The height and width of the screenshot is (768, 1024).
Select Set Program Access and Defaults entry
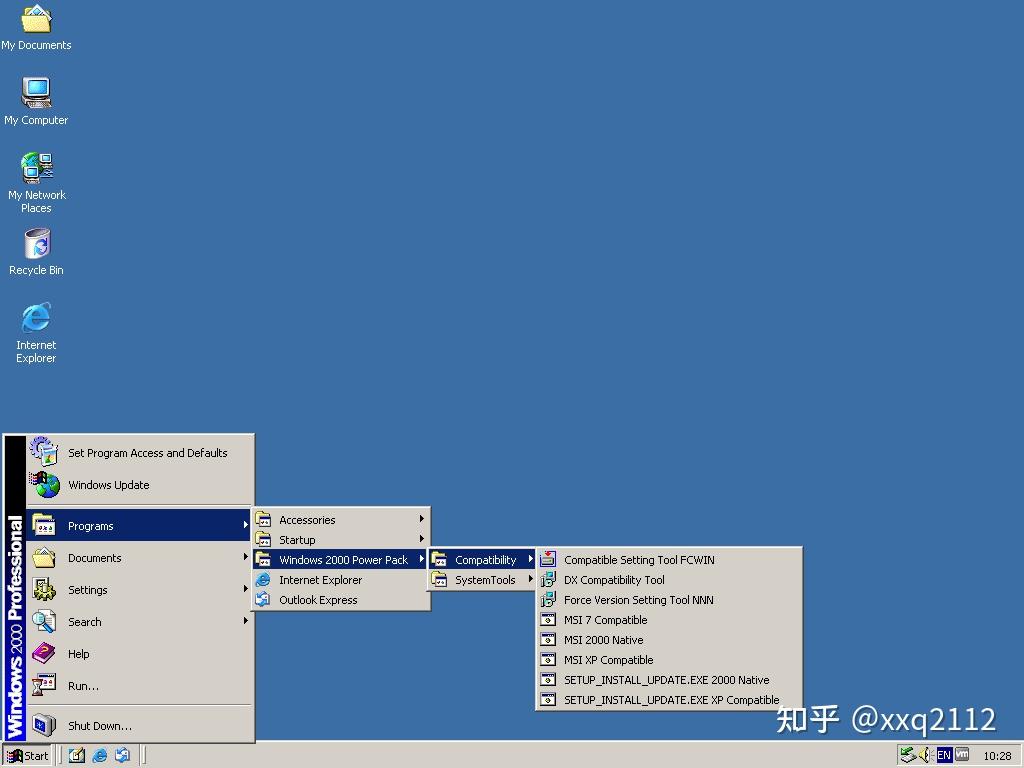[140, 452]
